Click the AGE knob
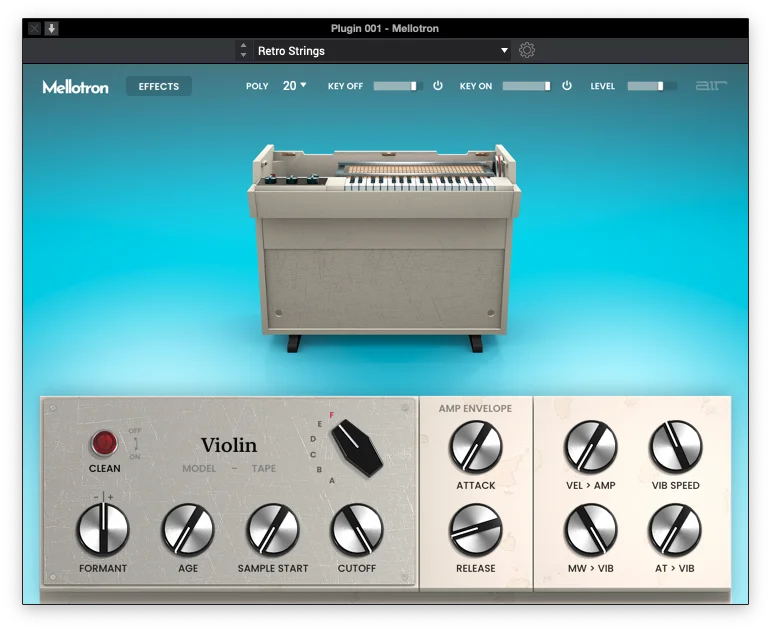Image resolution: width=771 pixels, height=631 pixels. [x=188, y=530]
